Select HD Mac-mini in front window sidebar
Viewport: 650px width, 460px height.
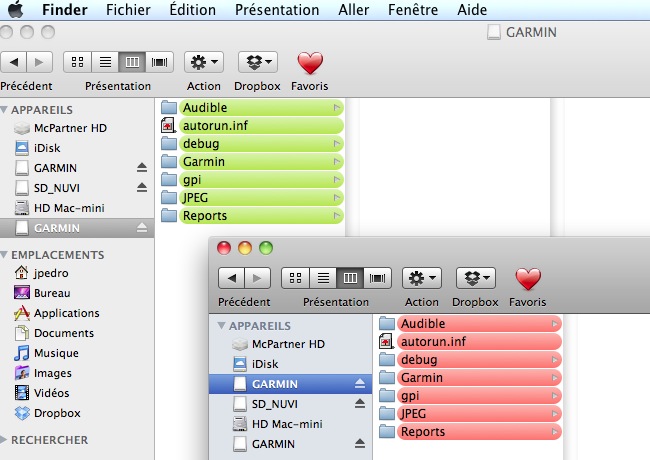291,424
